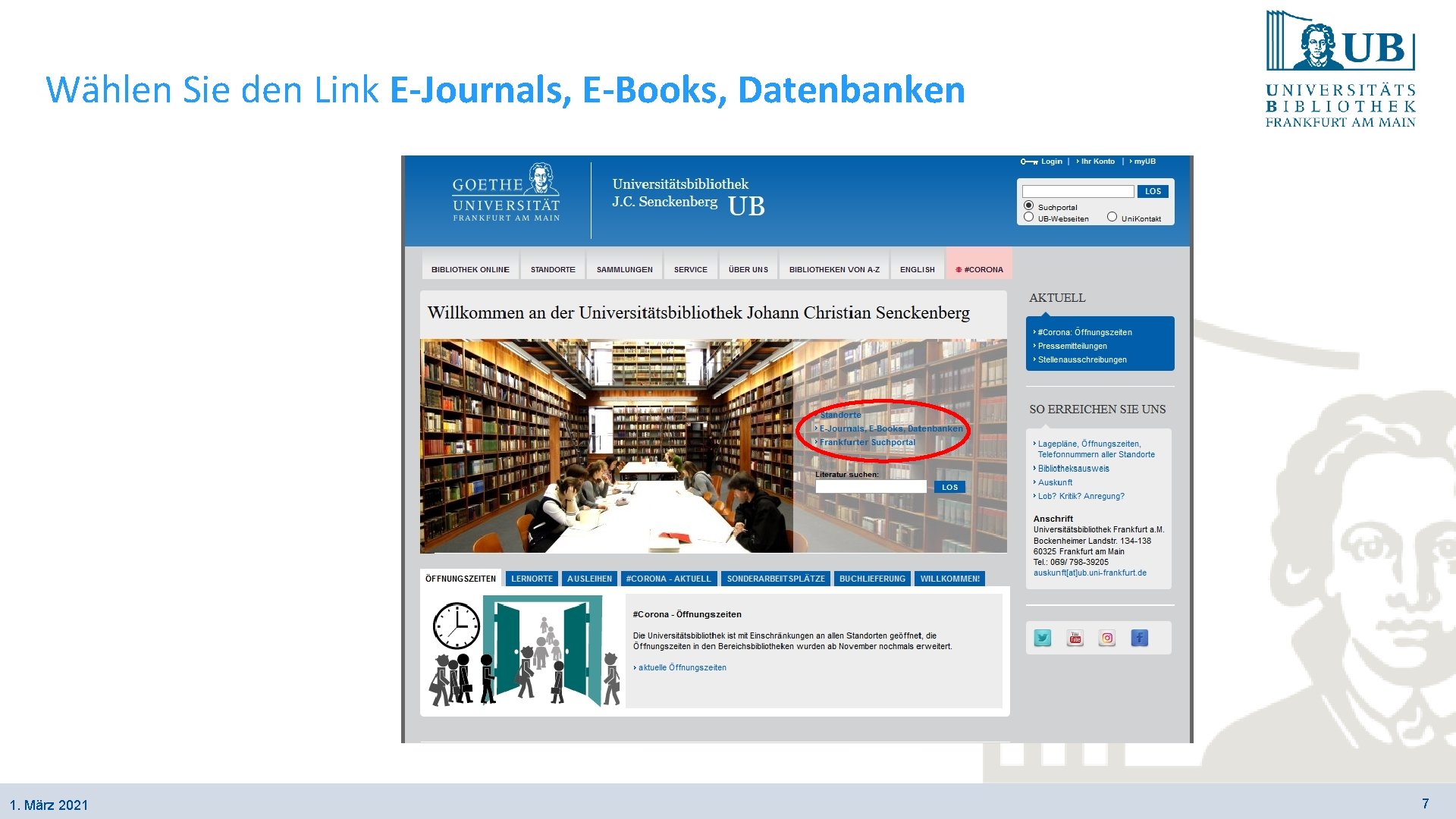The width and height of the screenshot is (1456, 819).
Task: Click the #Corona - Öffnungszeiten heading text
Action: 687,614
